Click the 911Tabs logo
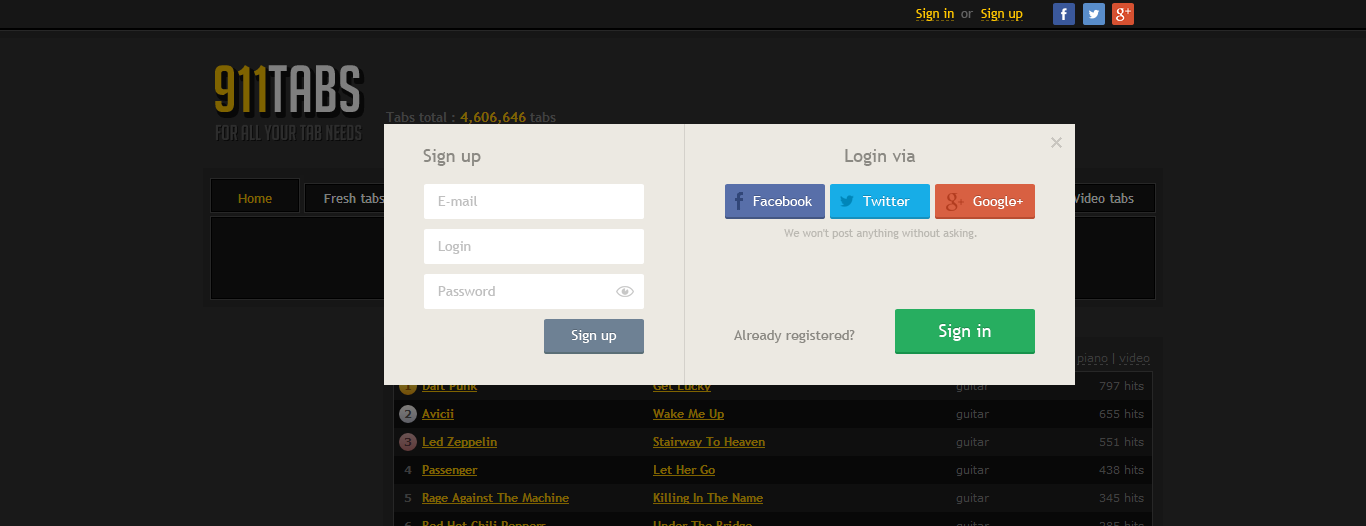Screen dimensions: 1366x526 click(288, 102)
